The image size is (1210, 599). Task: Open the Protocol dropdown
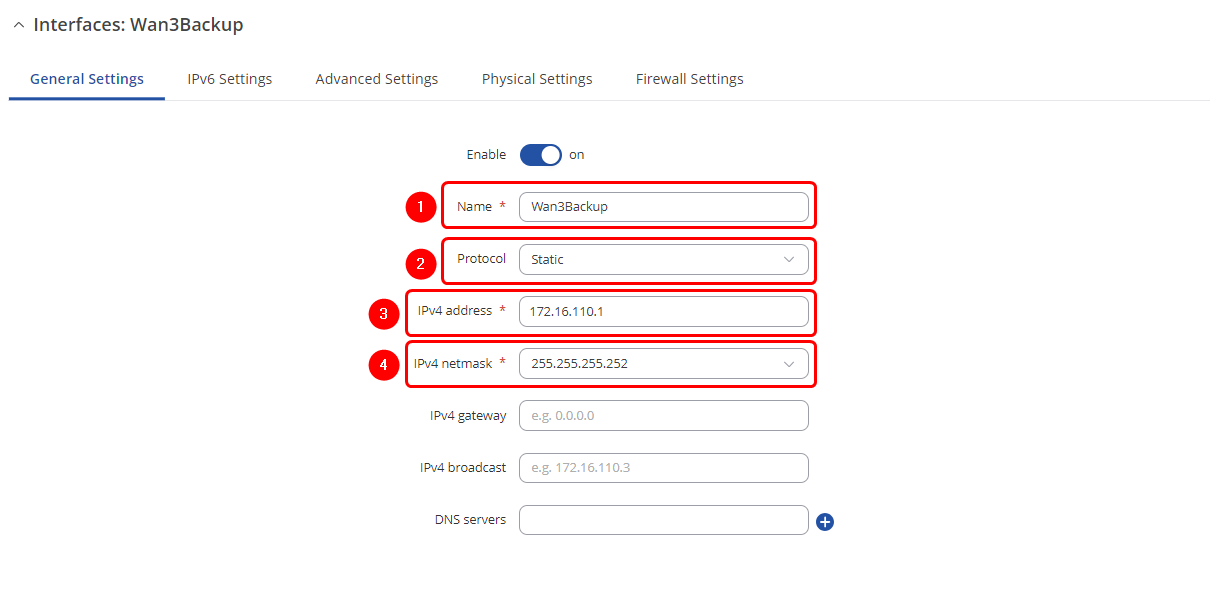point(663,259)
